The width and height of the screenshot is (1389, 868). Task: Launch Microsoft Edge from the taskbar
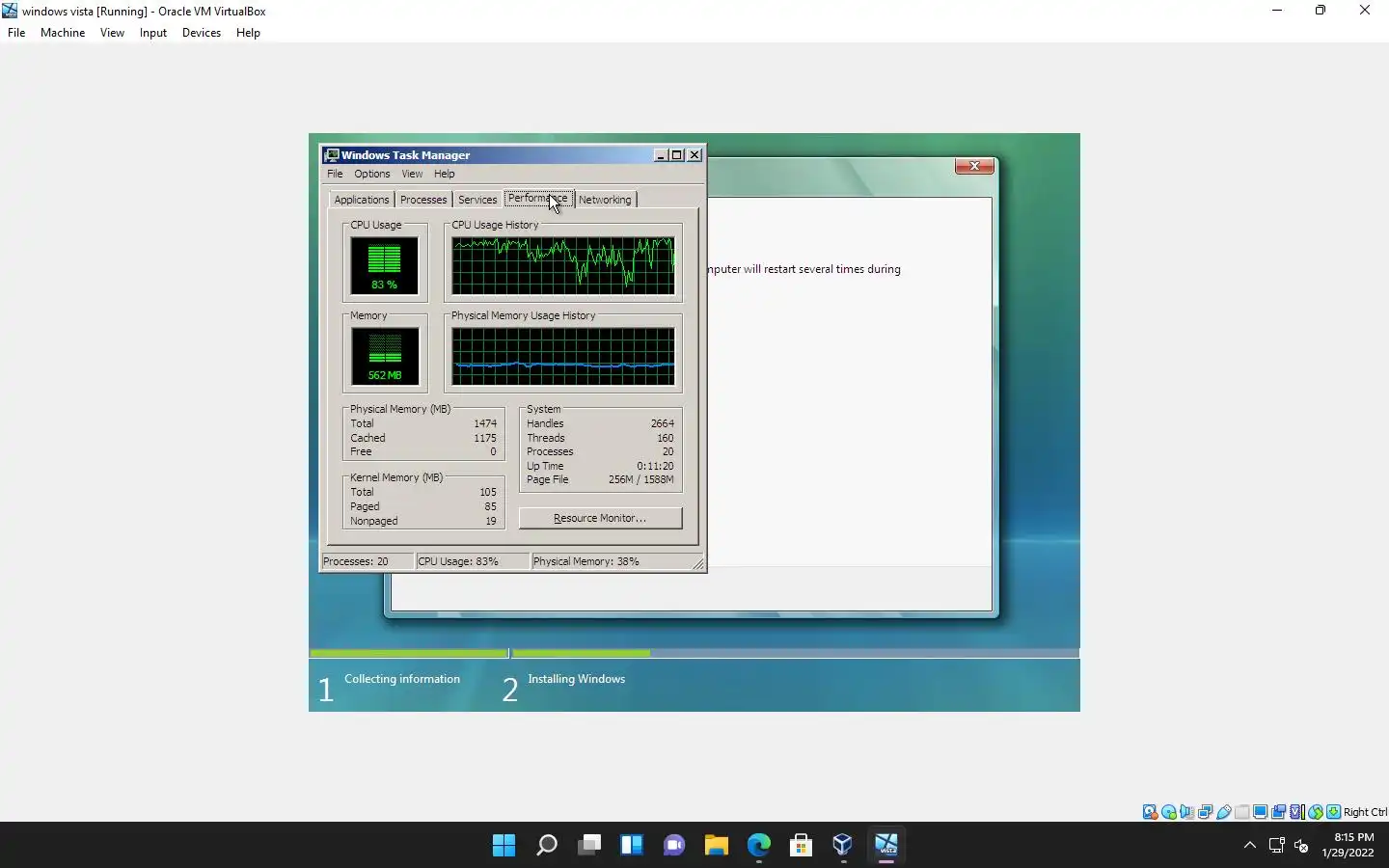[x=759, y=846]
